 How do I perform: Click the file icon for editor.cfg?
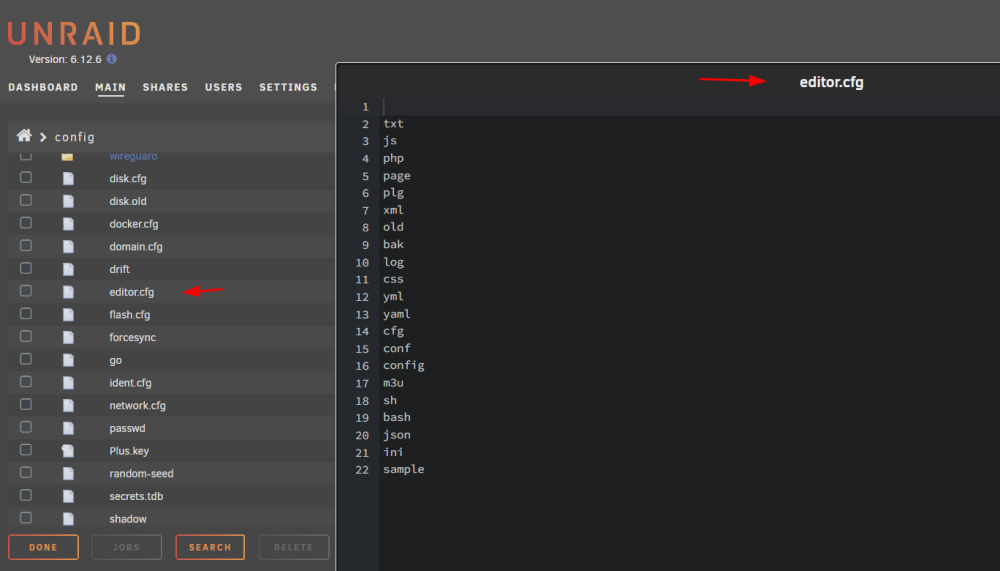click(x=68, y=292)
